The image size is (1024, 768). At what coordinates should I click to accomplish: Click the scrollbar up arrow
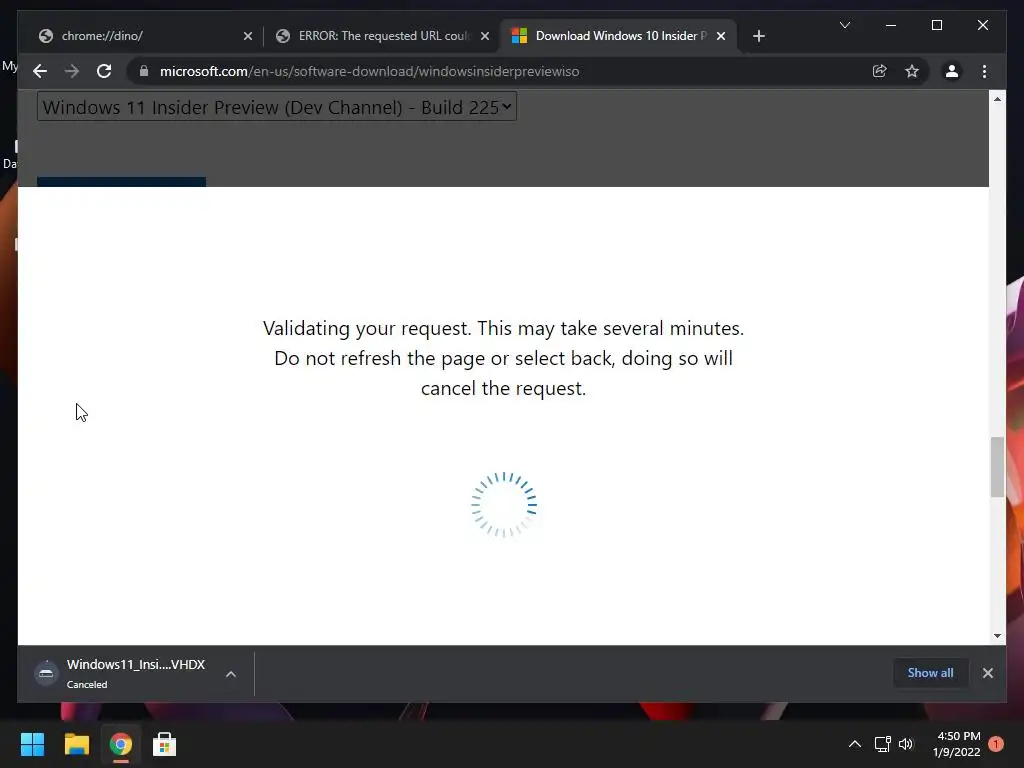point(997,99)
